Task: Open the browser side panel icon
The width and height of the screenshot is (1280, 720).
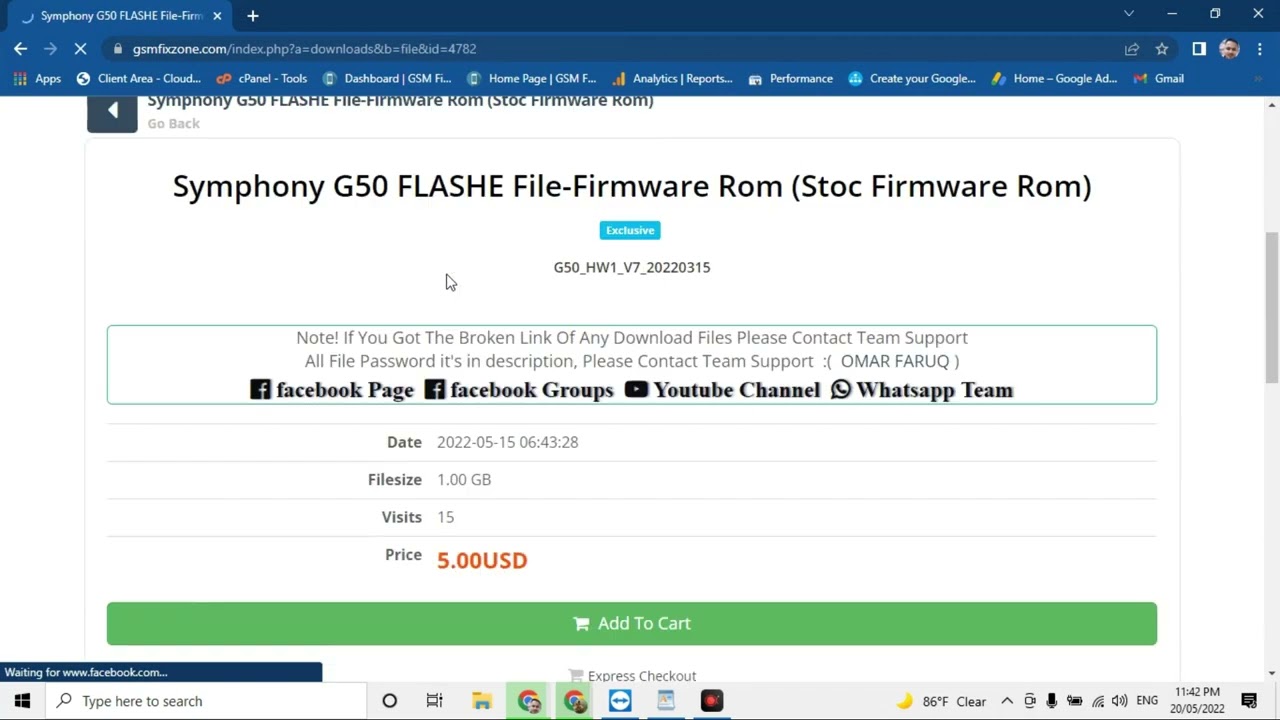Action: (1199, 49)
